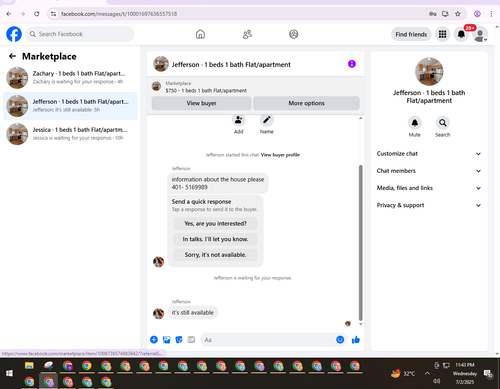This screenshot has width=500, height=389.
Task: Click message 'it's still available'
Action: point(193,313)
